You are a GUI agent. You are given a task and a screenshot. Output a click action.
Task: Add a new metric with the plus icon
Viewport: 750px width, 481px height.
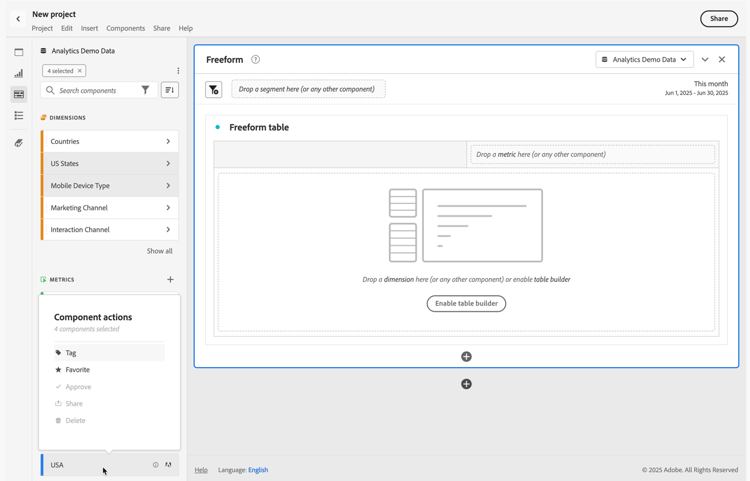170,279
